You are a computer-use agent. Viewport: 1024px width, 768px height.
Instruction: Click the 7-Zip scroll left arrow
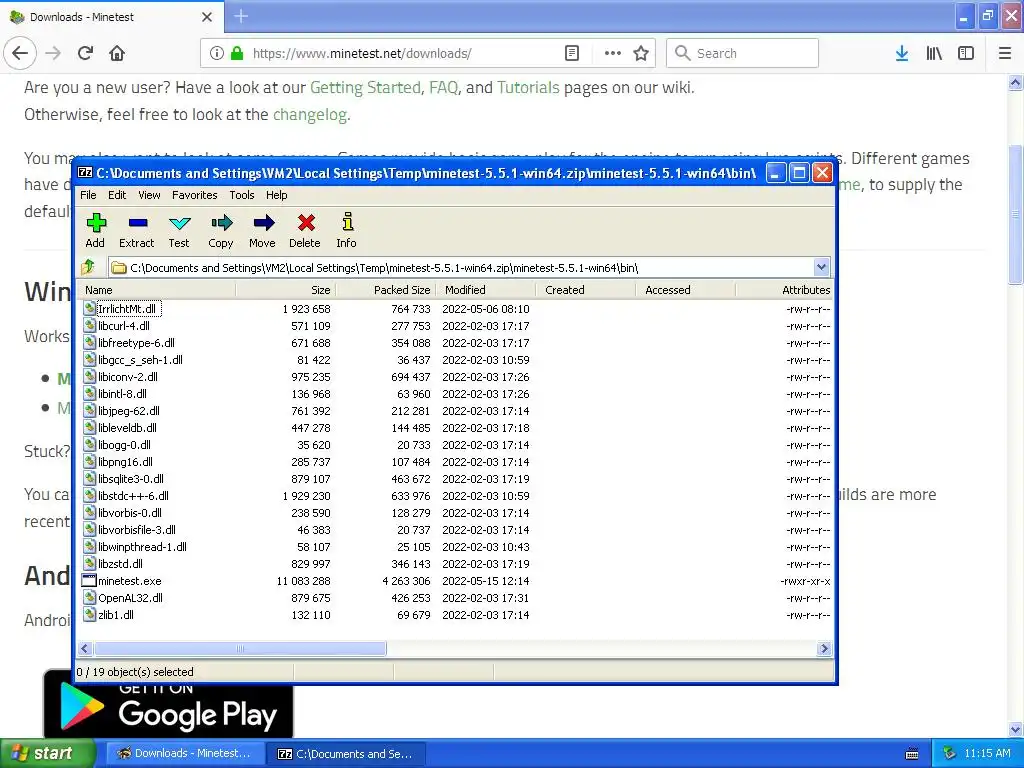point(85,648)
